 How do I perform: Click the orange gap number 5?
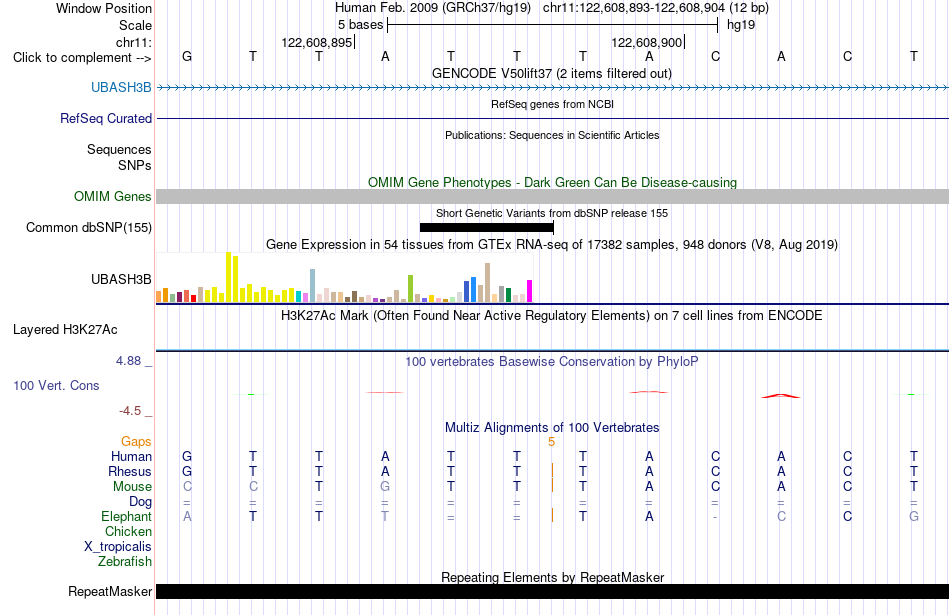click(x=551, y=442)
